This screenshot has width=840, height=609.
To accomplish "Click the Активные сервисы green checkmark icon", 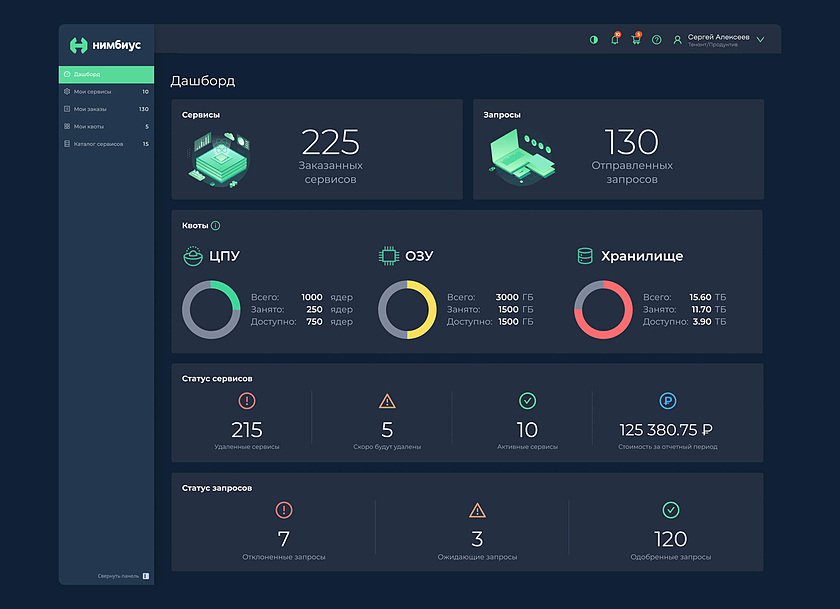I will pyautogui.click(x=527, y=401).
